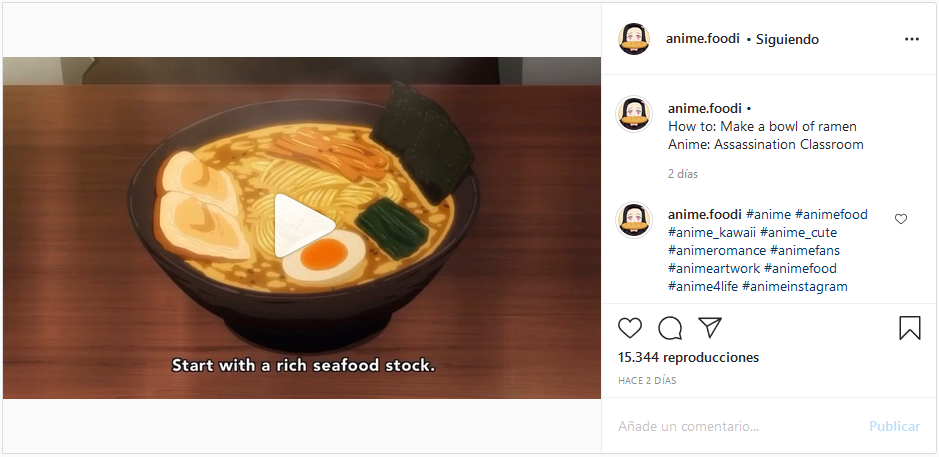This screenshot has height=457, width=939.
Task: Open the three-dot more options menu
Action: click(911, 39)
